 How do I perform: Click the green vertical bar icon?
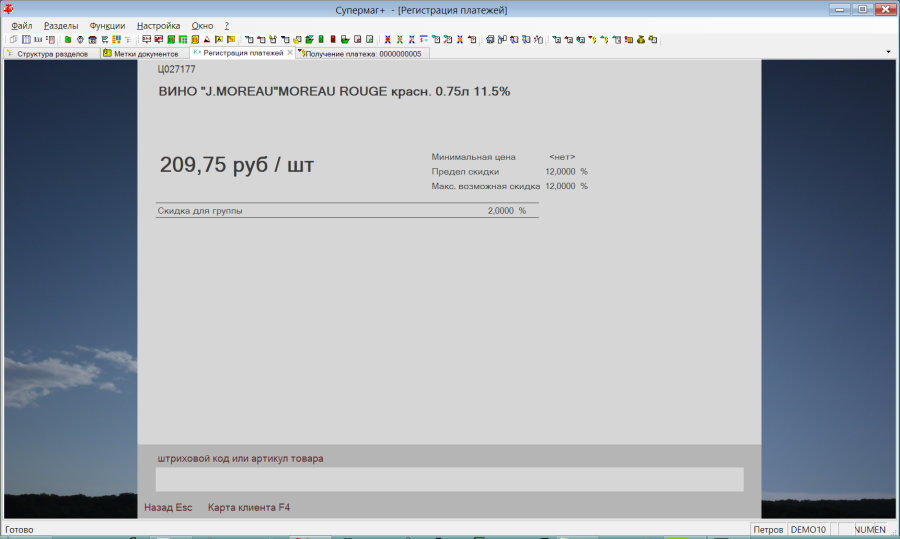[321, 40]
